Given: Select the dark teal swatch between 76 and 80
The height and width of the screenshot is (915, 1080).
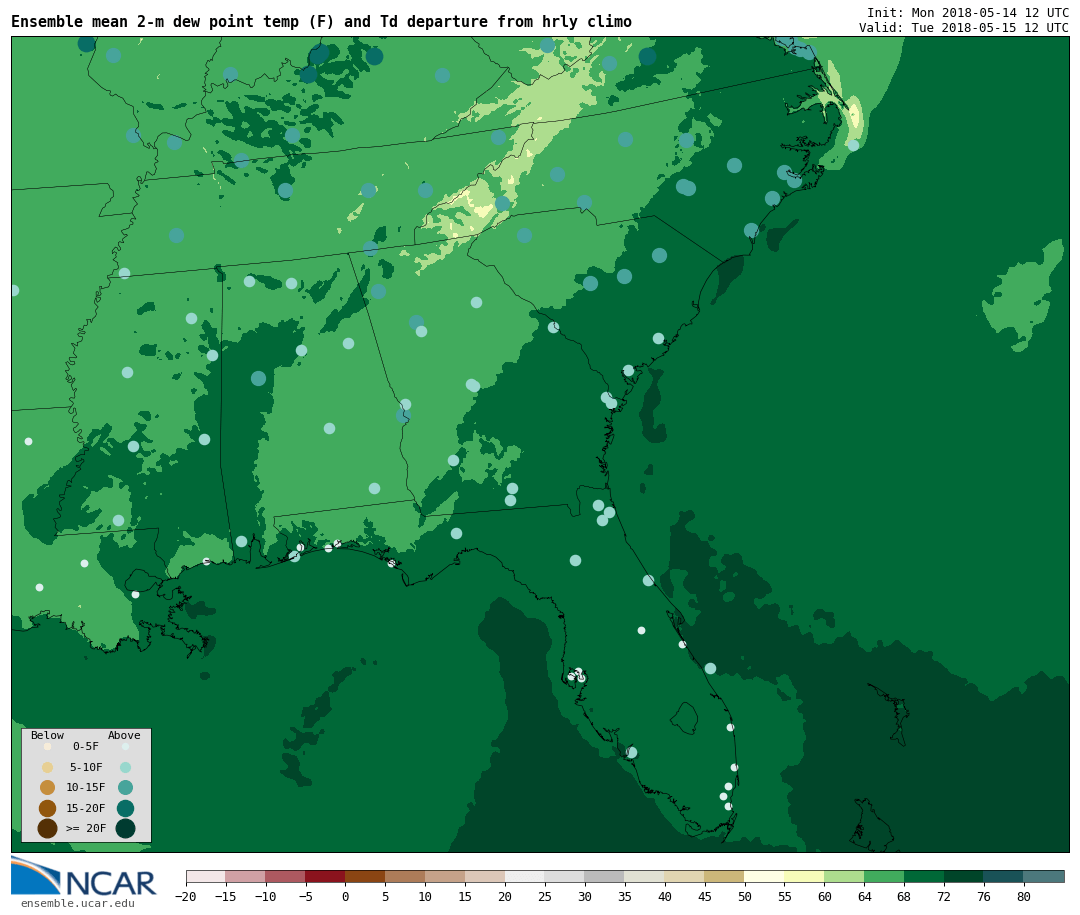Looking at the screenshot, I should [1004, 876].
